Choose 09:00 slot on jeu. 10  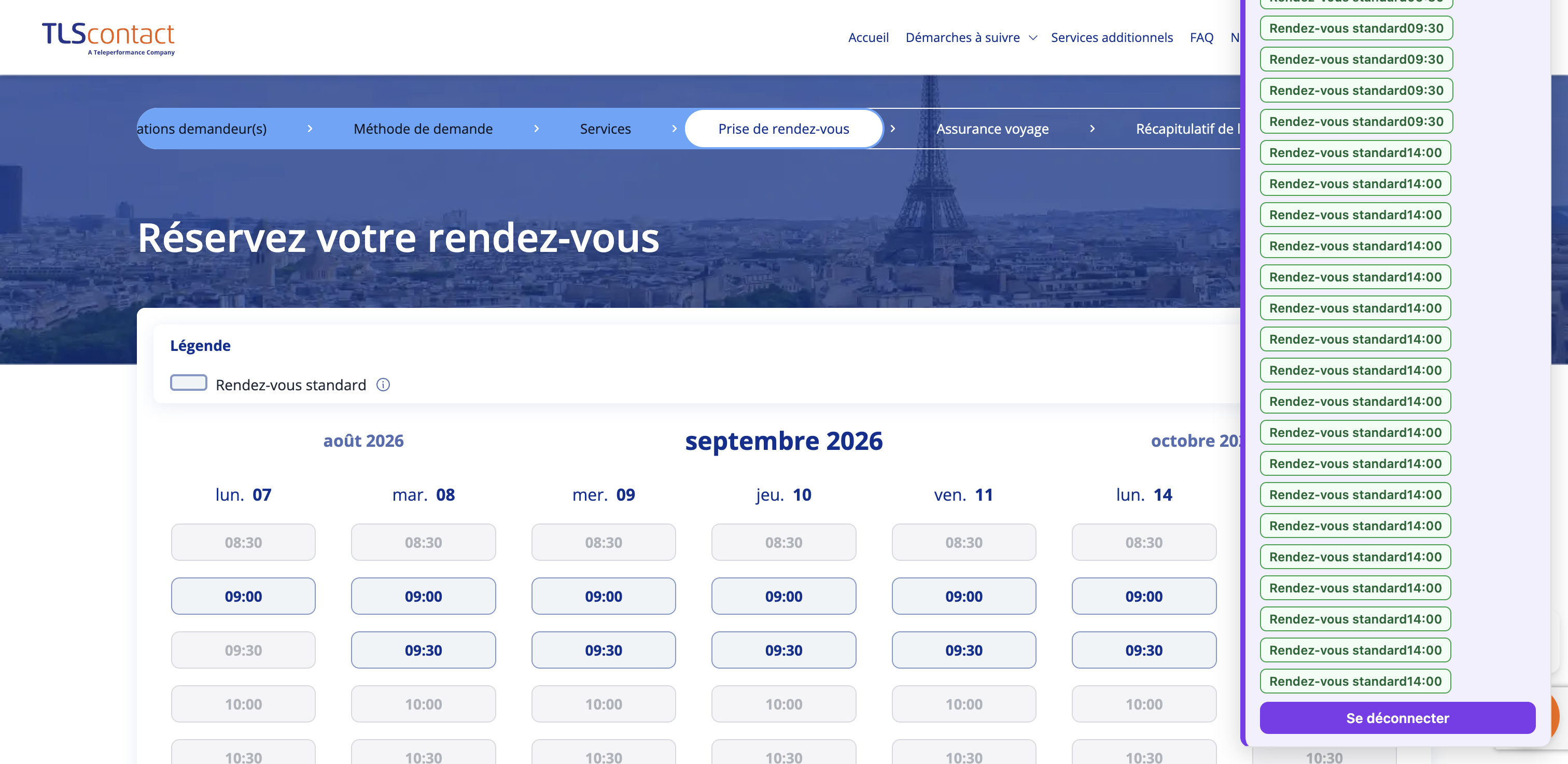pos(783,596)
